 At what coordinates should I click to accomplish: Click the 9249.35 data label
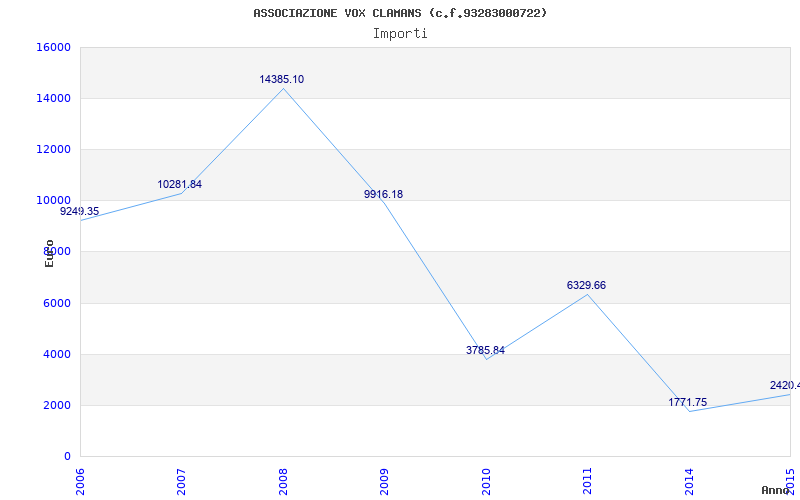[x=80, y=211]
